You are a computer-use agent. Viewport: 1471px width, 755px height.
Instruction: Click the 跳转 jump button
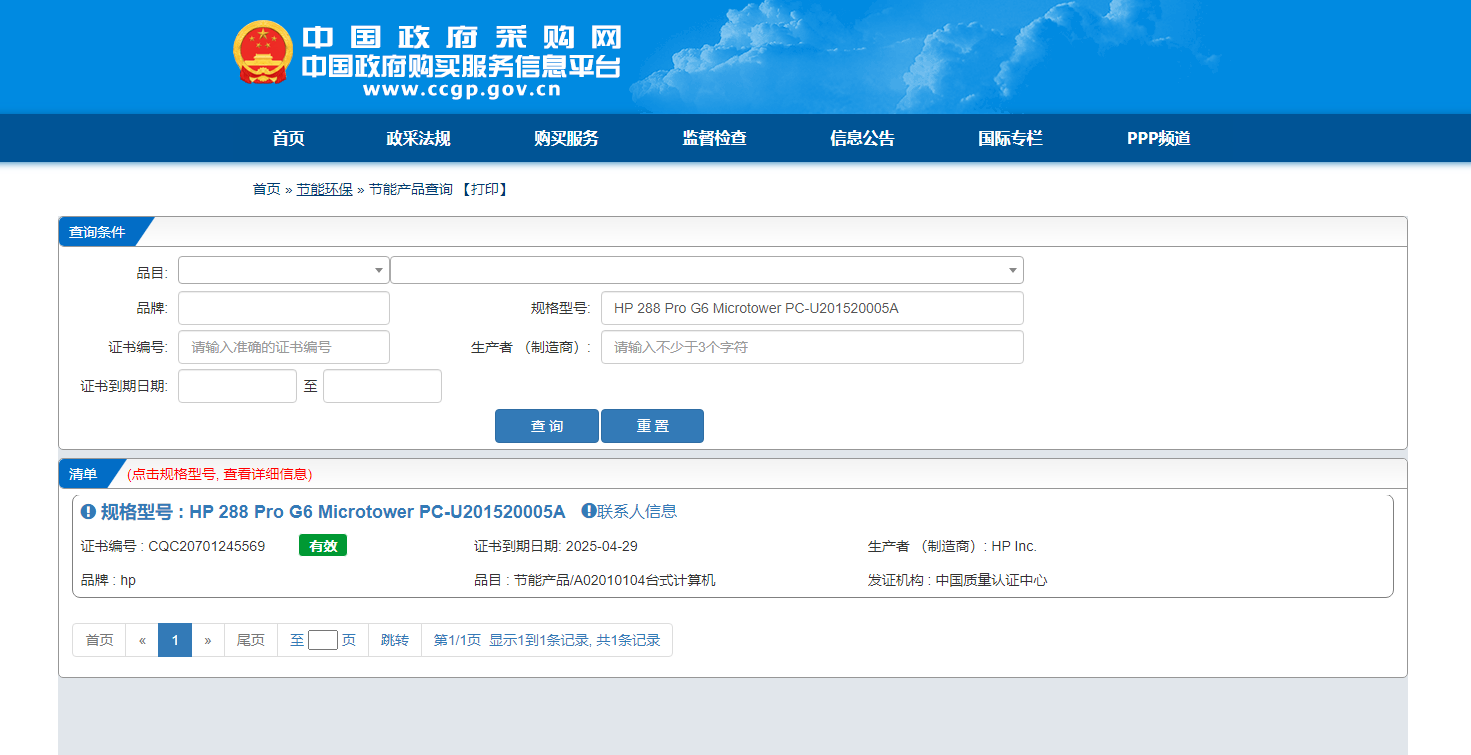(395, 640)
